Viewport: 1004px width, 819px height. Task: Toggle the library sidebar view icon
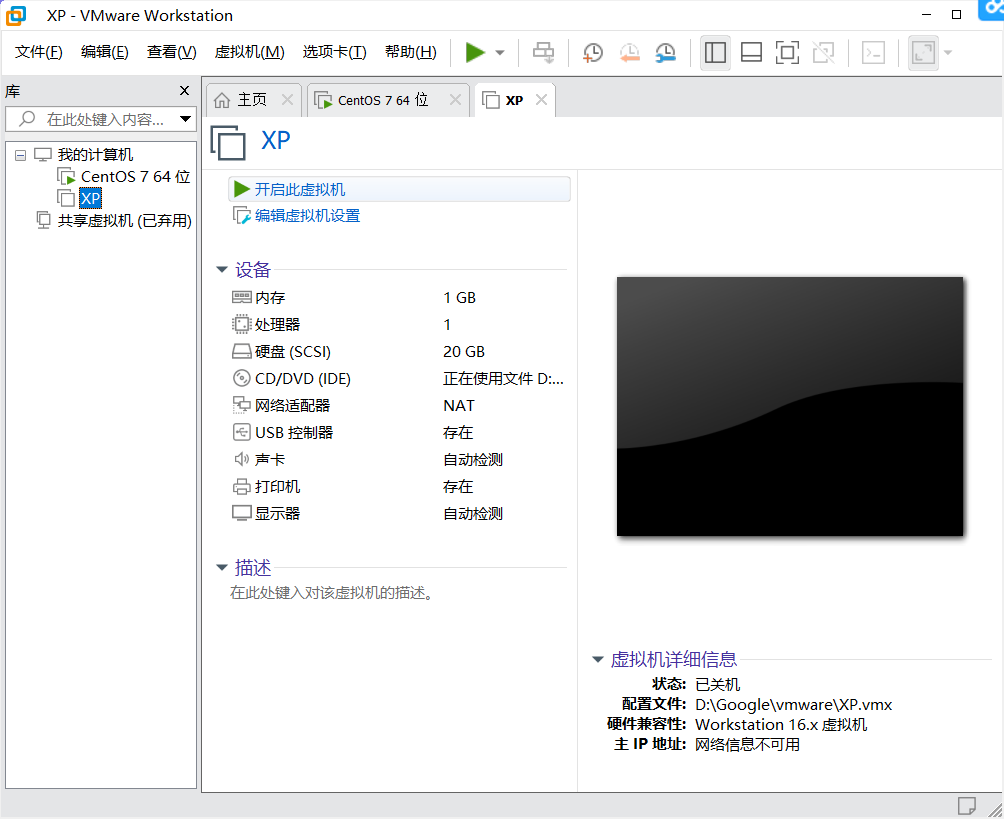[x=715, y=53]
